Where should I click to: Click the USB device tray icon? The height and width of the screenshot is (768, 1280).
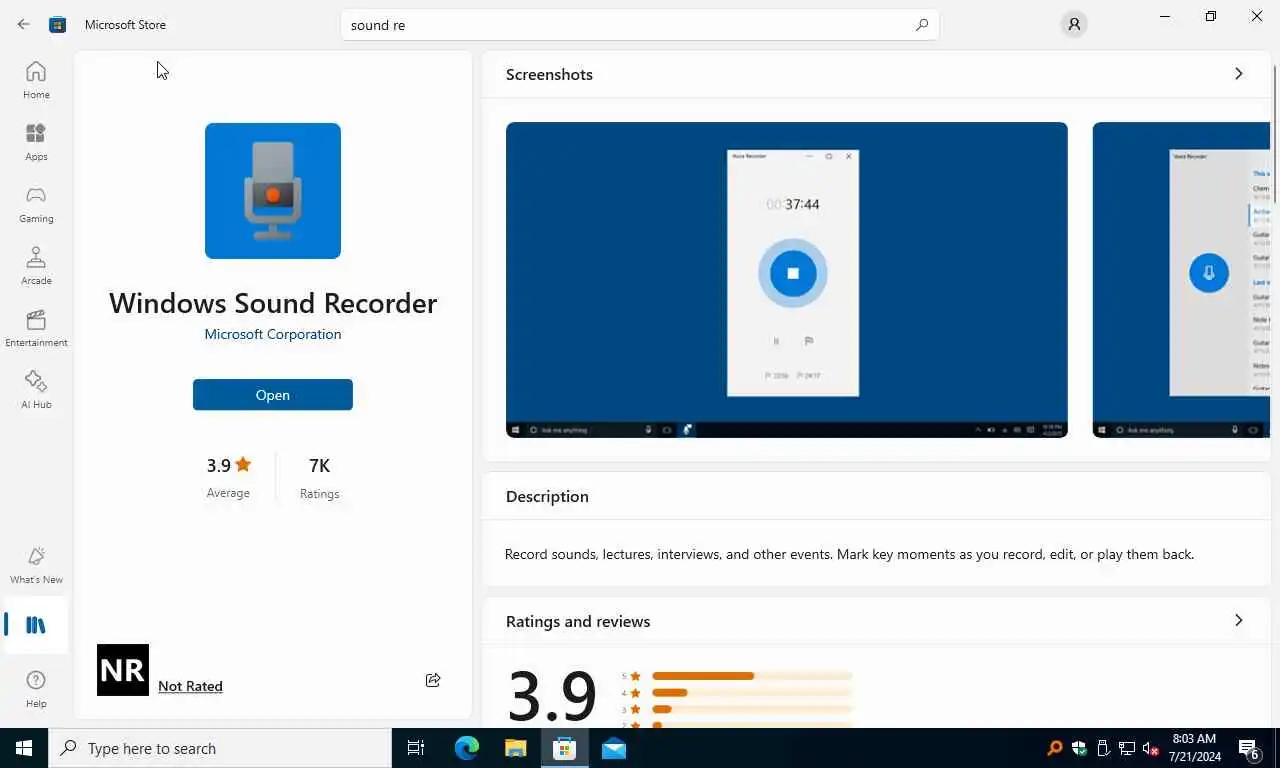coord(1103,748)
